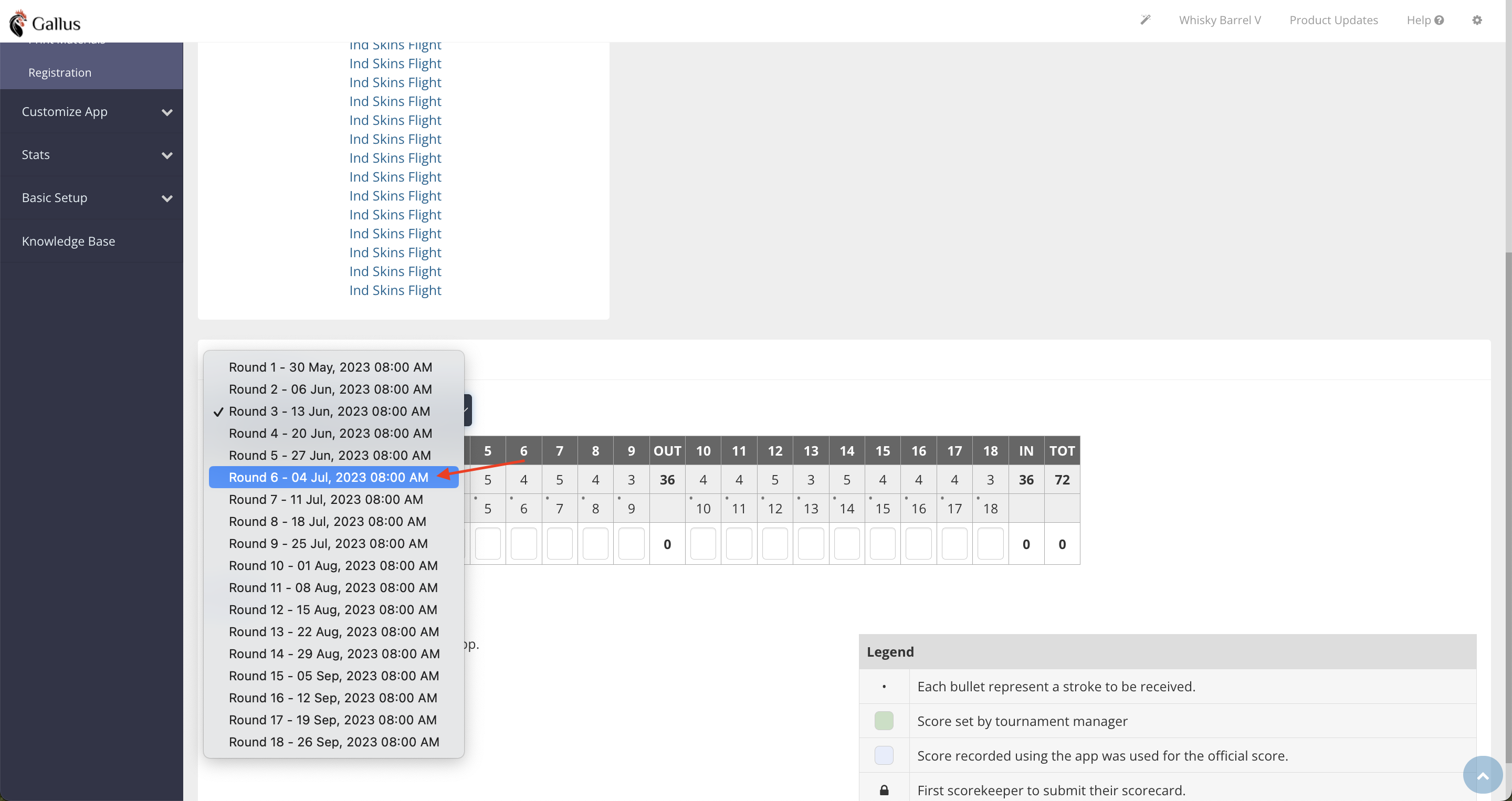Select Round 2 - 06 Jun, 2023

(333, 389)
